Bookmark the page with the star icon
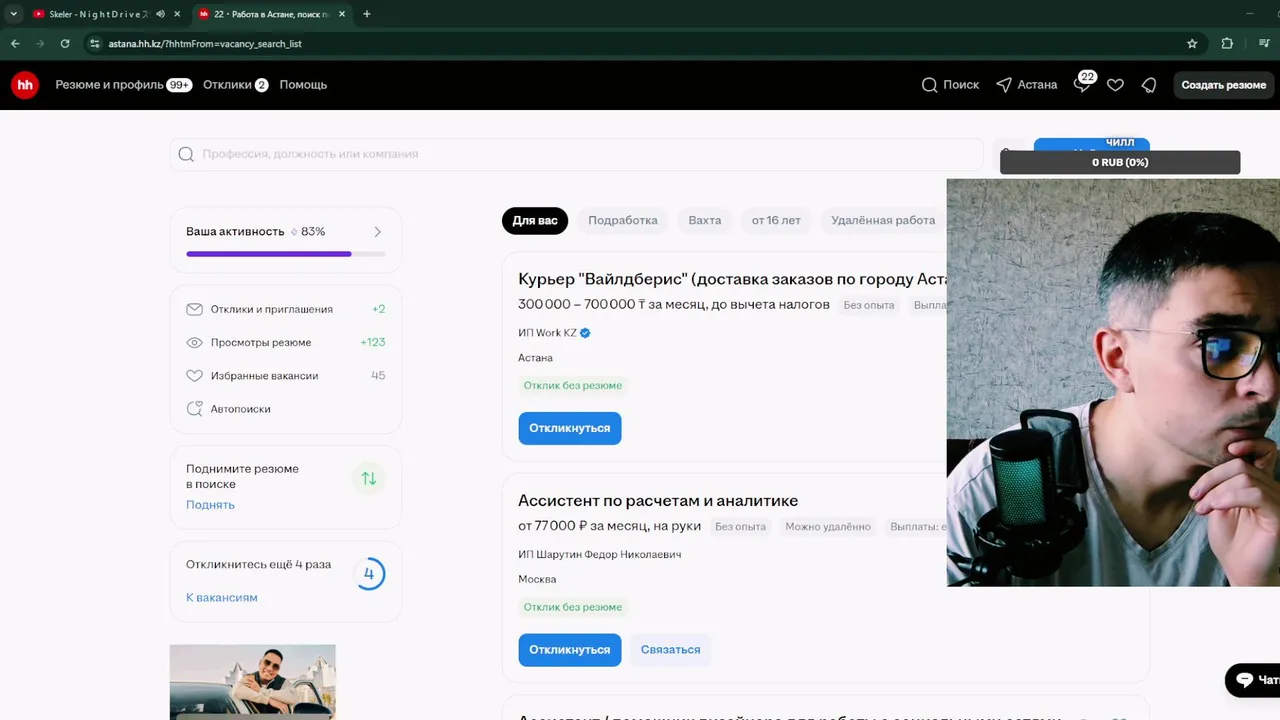The height and width of the screenshot is (720, 1280). pyautogui.click(x=1192, y=43)
